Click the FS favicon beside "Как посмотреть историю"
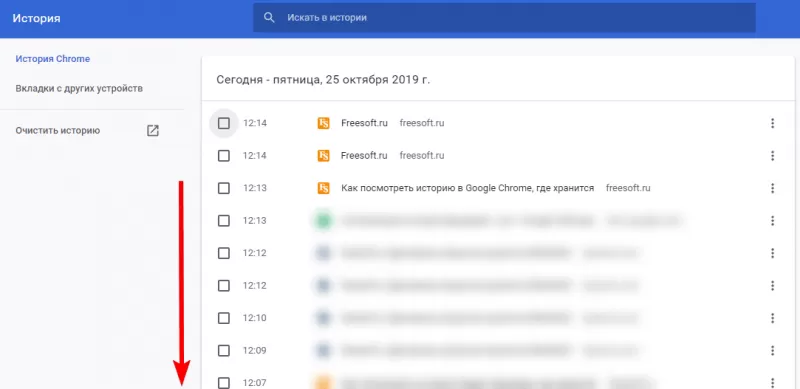Viewport: 800px width, 389px height. tap(323, 188)
